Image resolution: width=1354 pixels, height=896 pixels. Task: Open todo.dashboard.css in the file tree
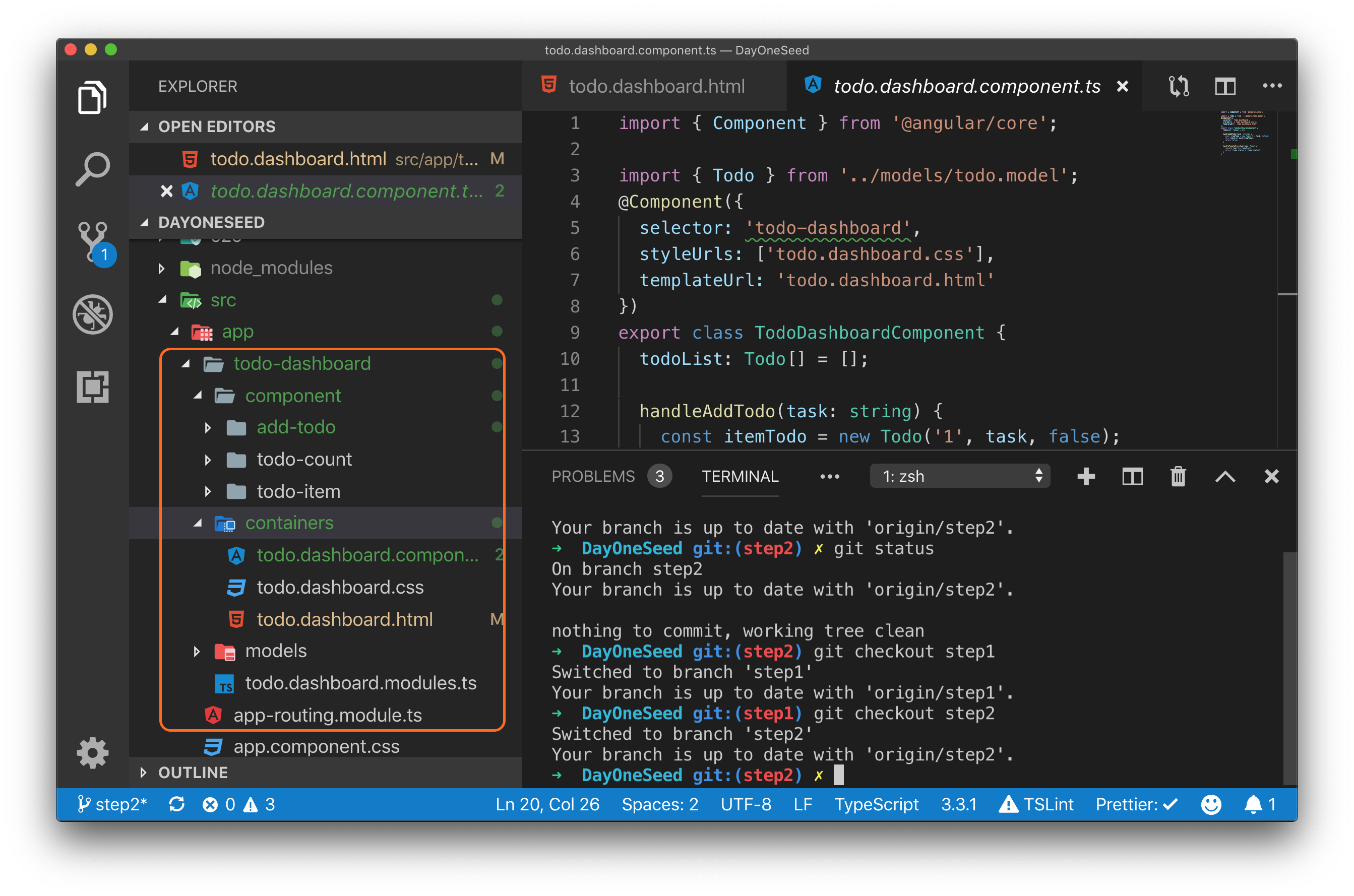click(326, 587)
